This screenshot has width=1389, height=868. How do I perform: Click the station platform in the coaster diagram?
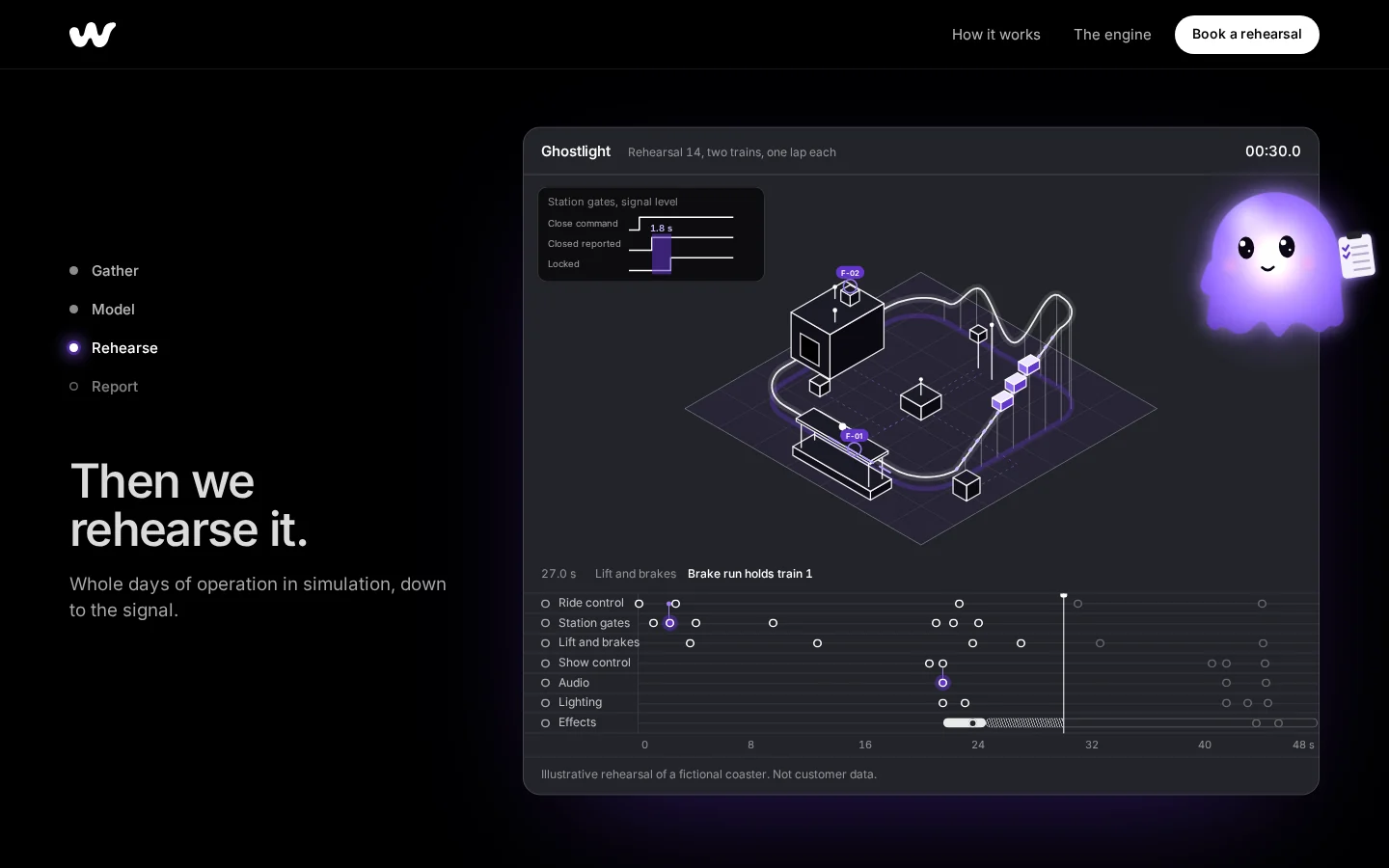[x=842, y=453]
